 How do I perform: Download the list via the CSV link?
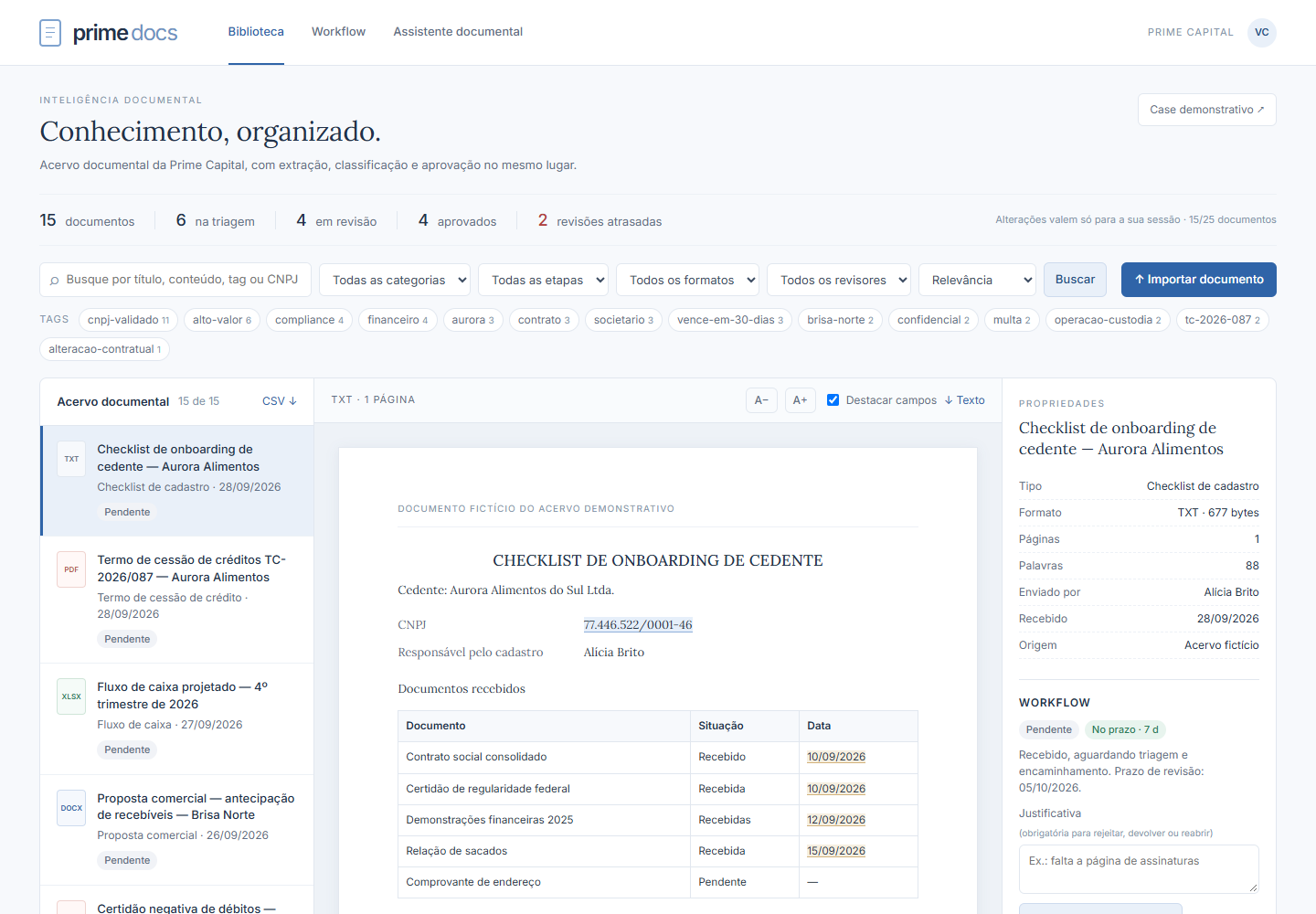(x=280, y=401)
